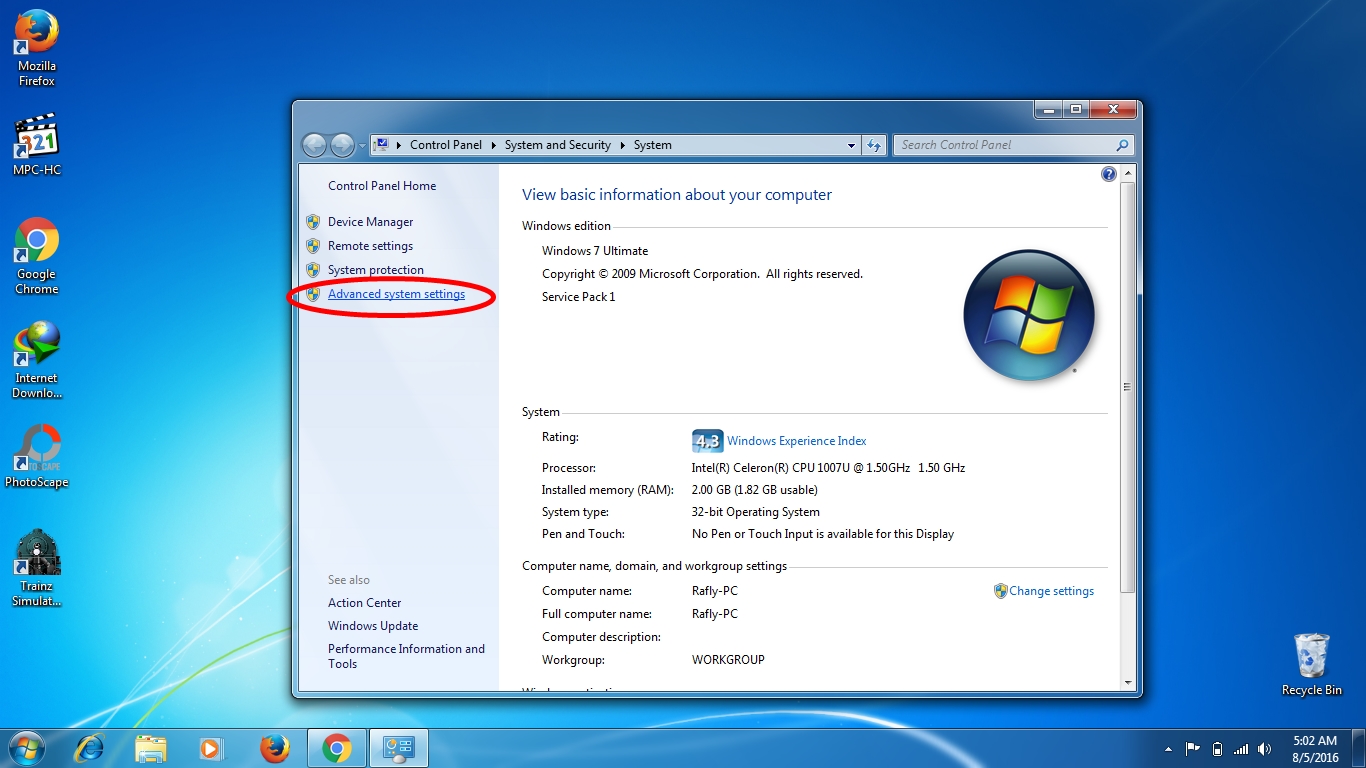Screen dimensions: 1366x768
Task: Click the 32-bit Operating System value
Action: pyautogui.click(x=756, y=512)
